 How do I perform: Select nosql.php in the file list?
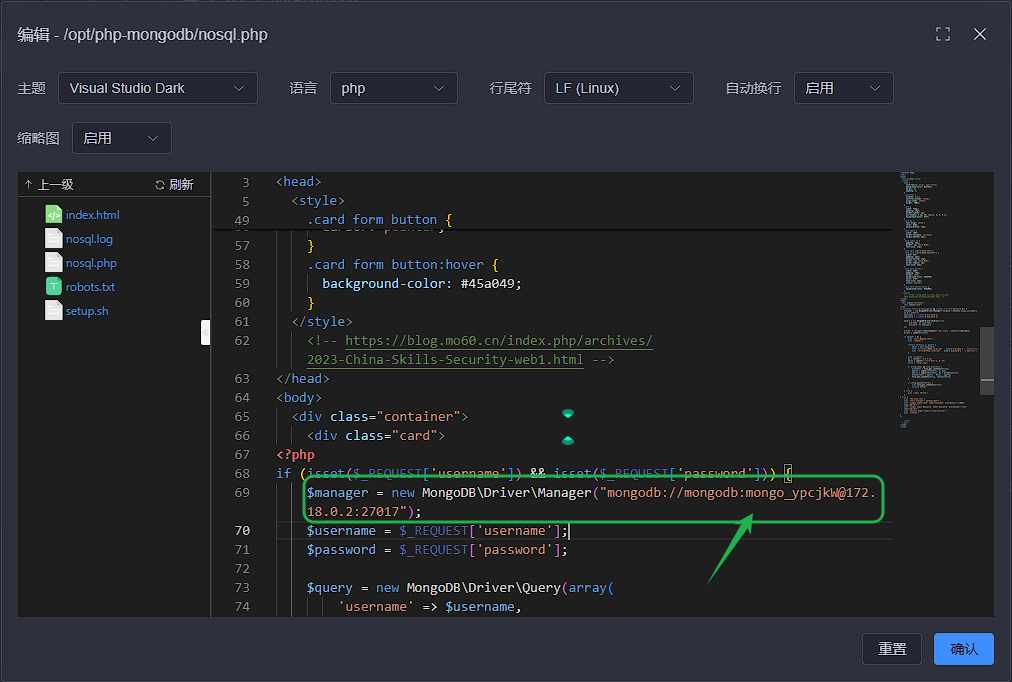(x=91, y=263)
